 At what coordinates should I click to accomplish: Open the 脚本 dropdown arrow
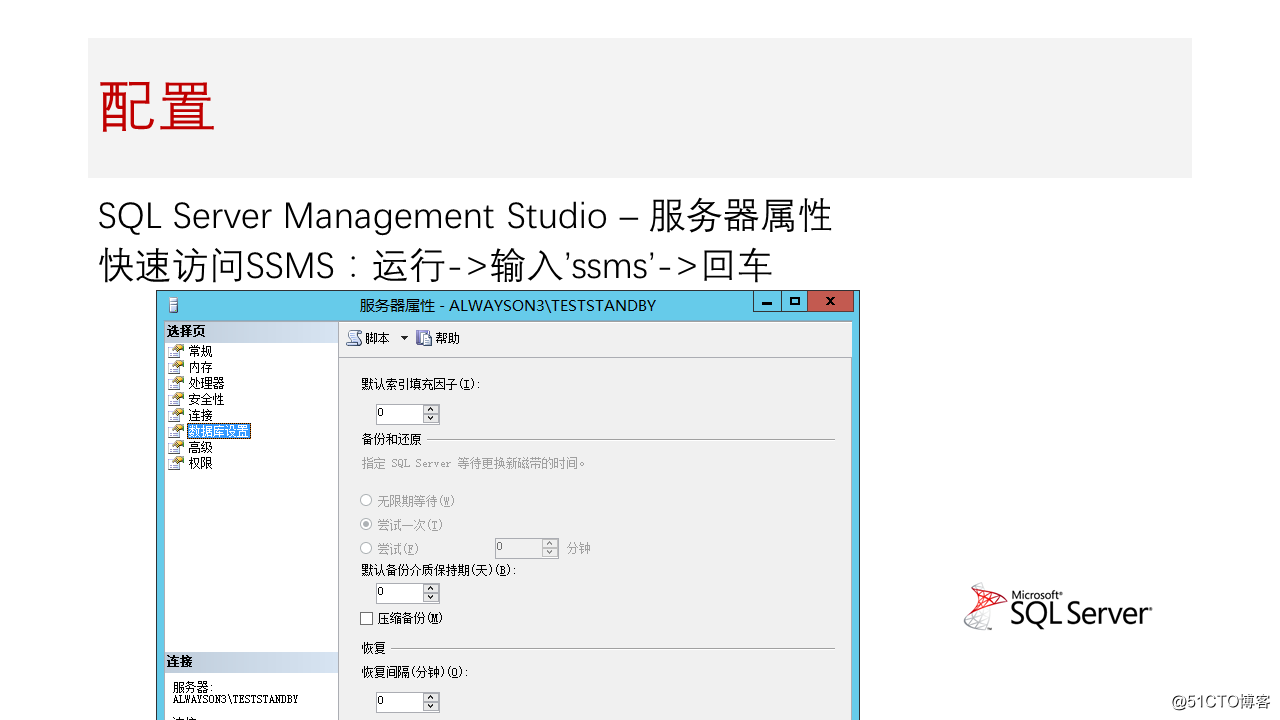404,338
